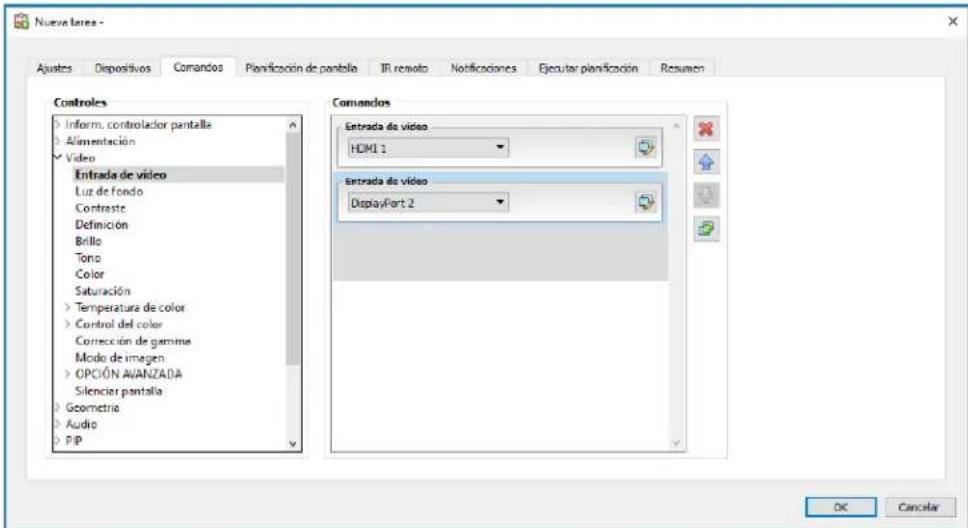Delete the selected command with the red X
Image resolution: width=968 pixels, height=528 pixels.
click(706, 129)
